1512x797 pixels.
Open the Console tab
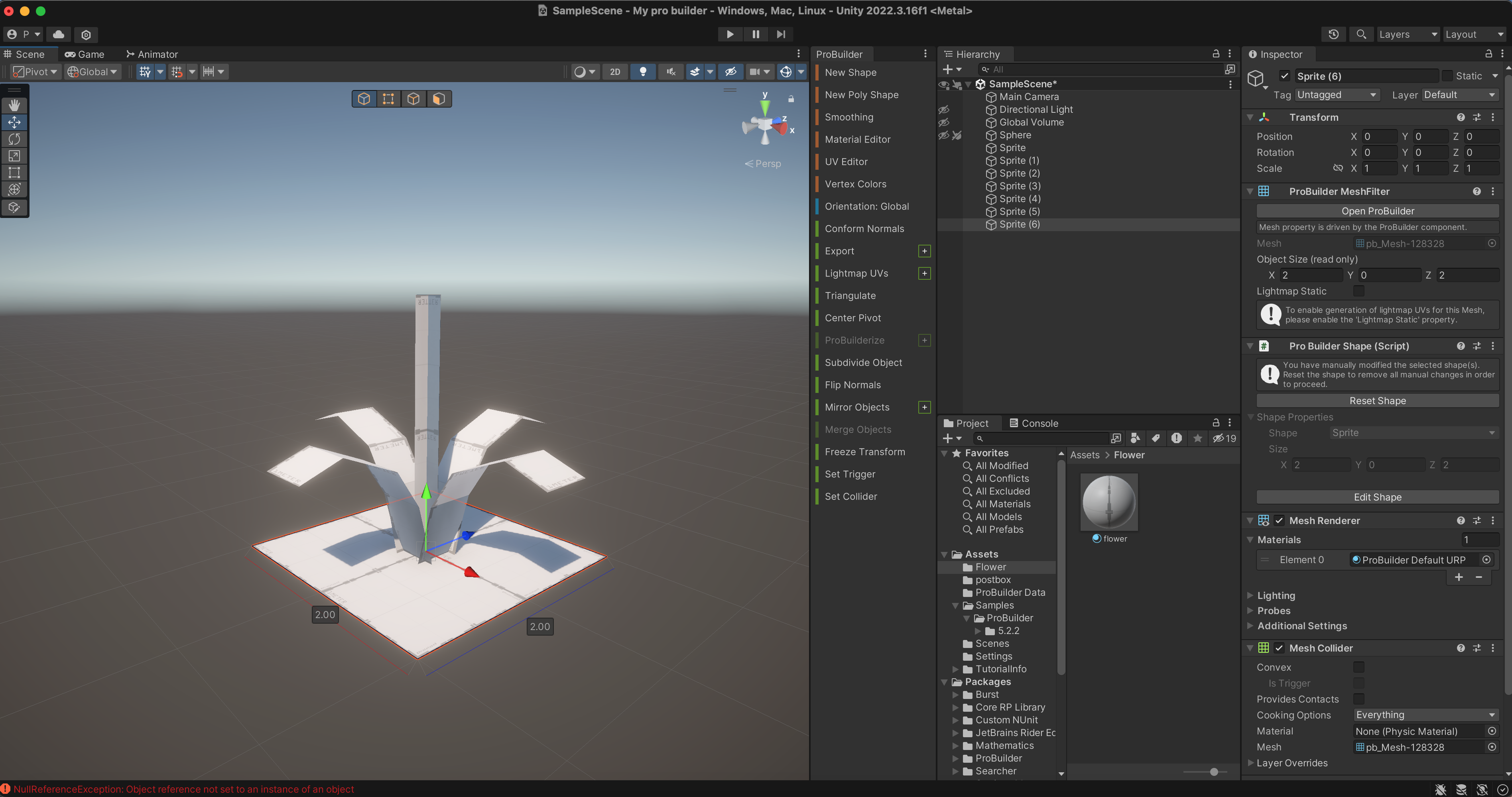point(1034,424)
